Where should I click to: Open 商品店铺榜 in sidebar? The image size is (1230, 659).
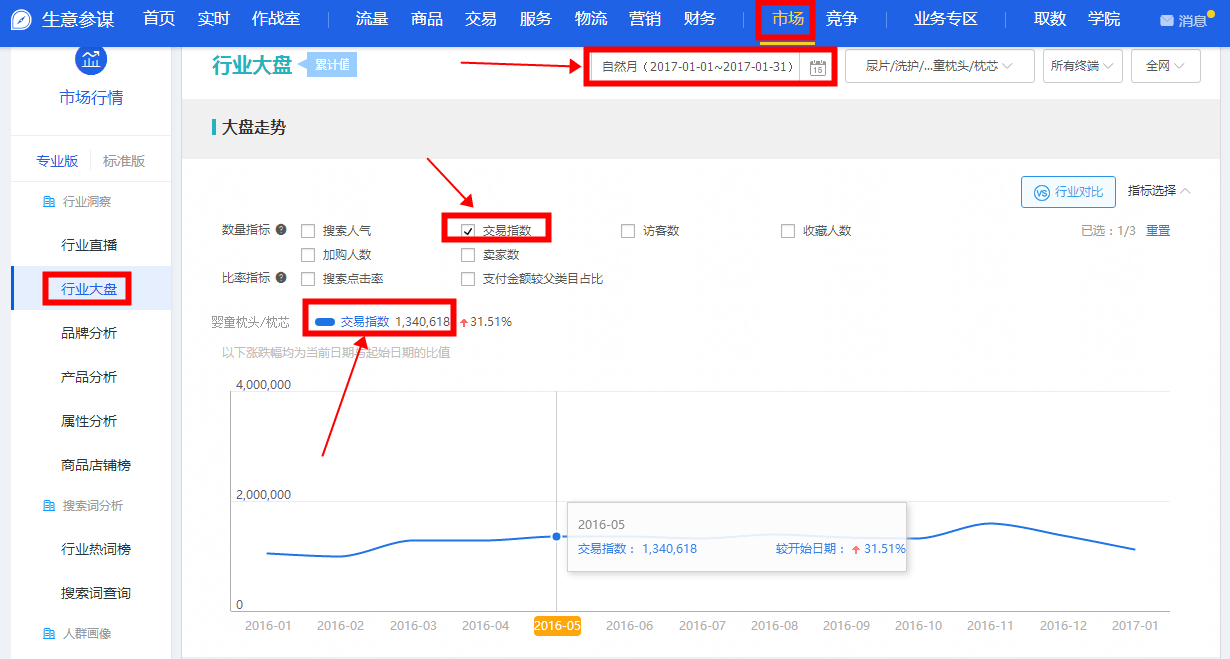coord(96,465)
